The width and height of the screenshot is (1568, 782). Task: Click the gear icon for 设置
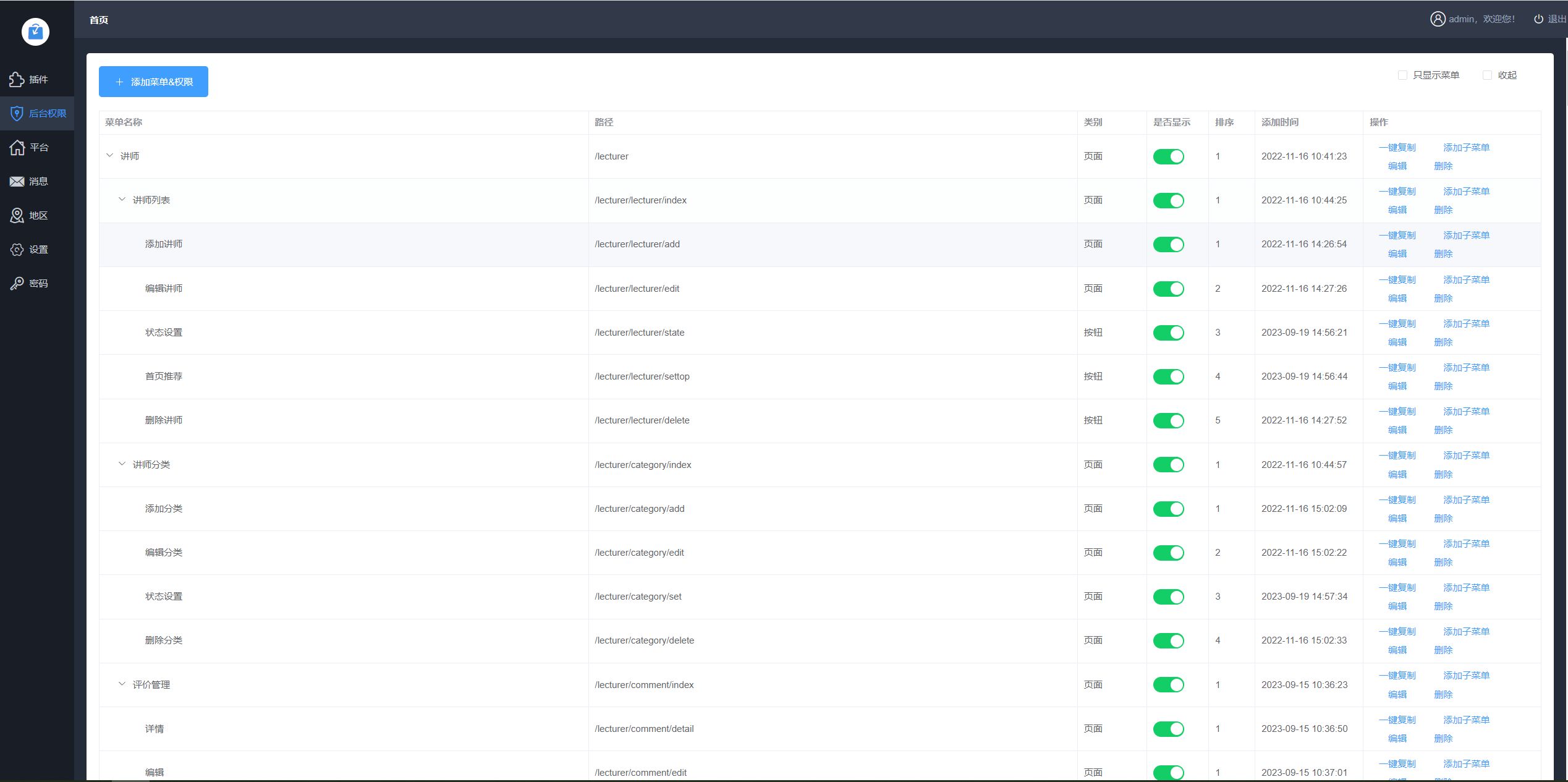point(17,249)
